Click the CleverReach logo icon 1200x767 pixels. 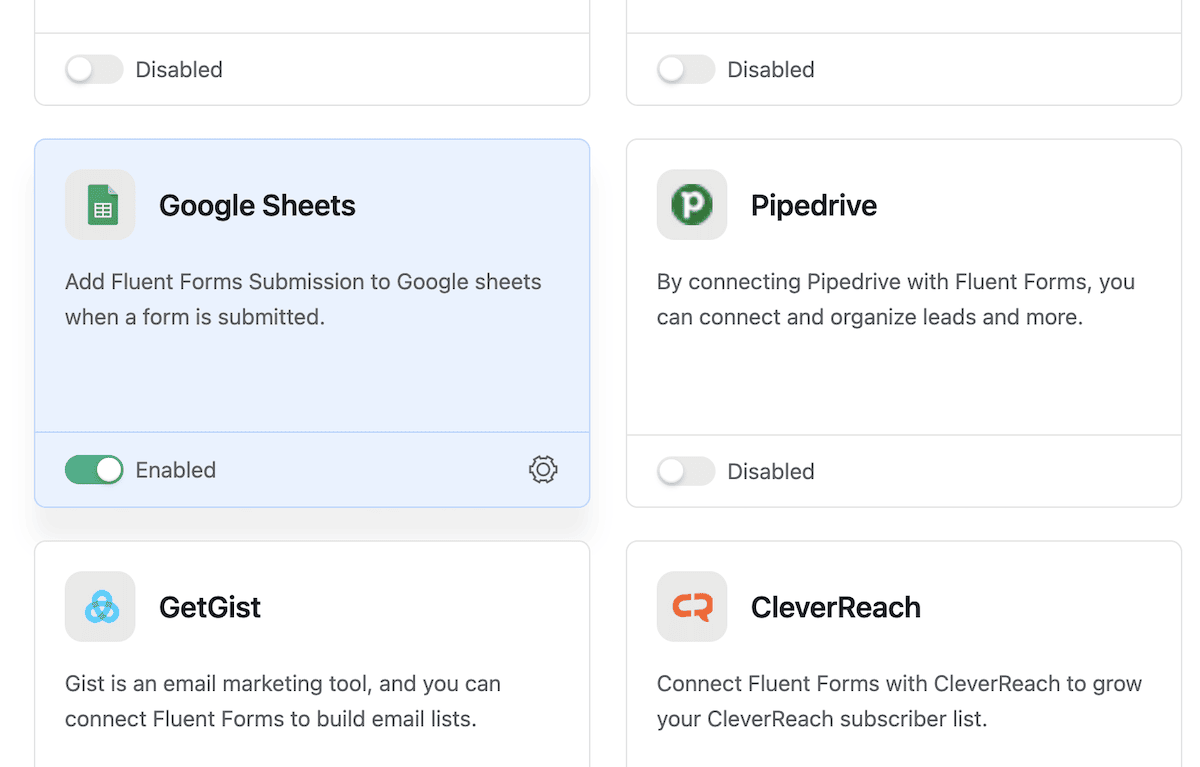coord(692,607)
